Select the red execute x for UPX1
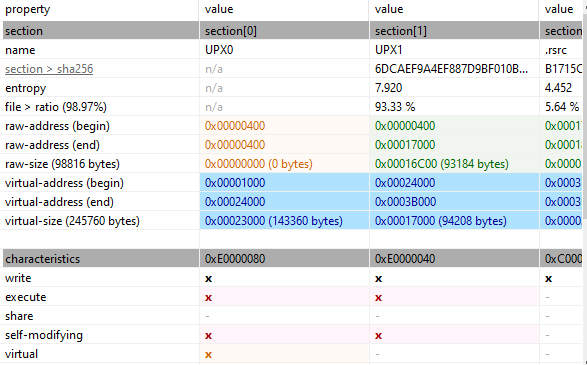 pos(378,298)
